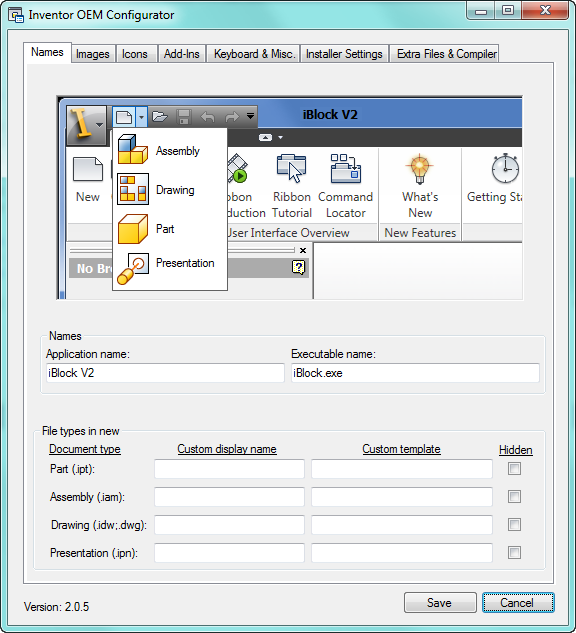This screenshot has height=633, width=576.
Task: Check Hidden for Presentation (.ipn)
Action: (x=514, y=553)
